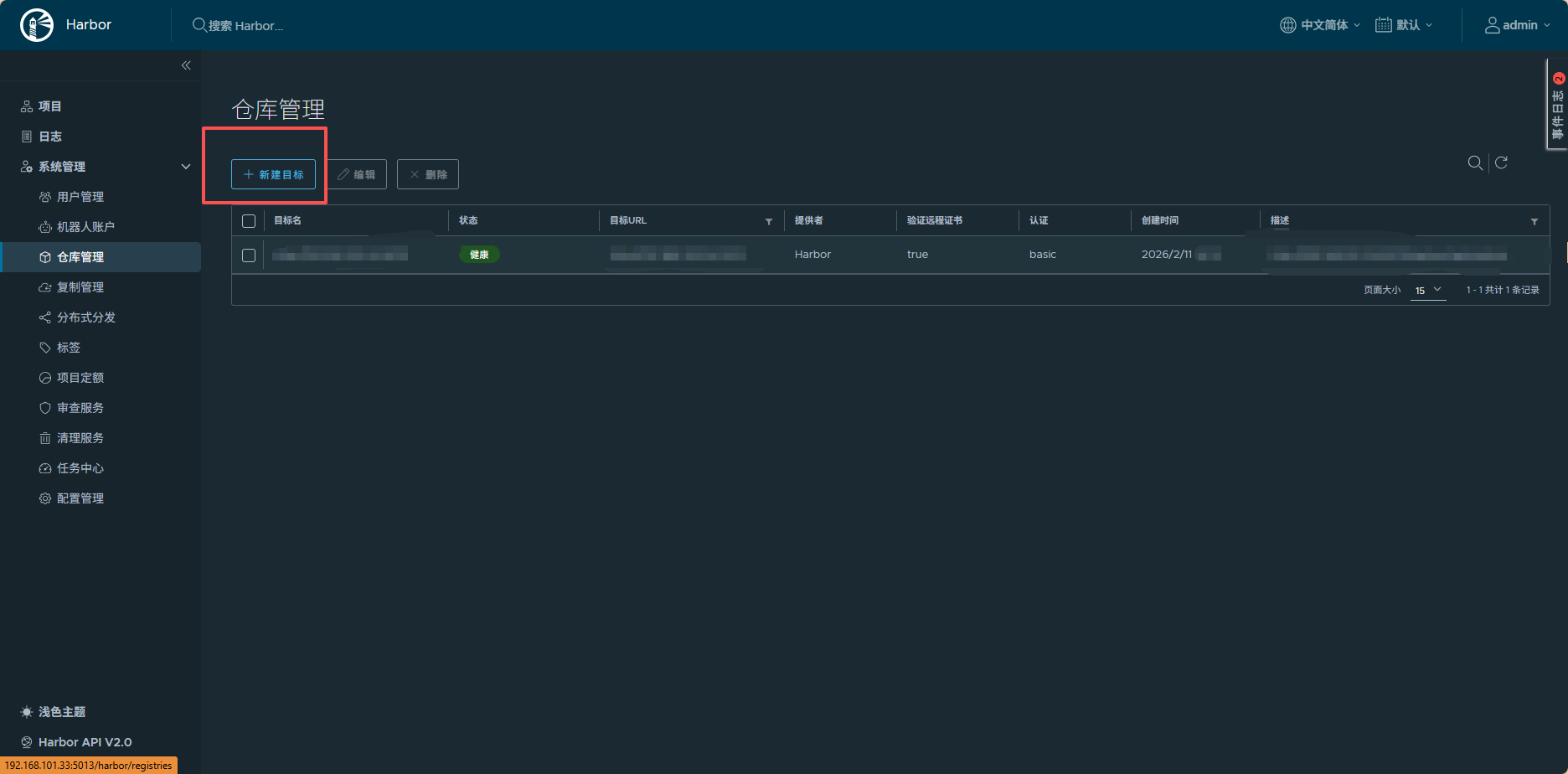Click the user avatar icon beside admin
This screenshot has width=1568, height=774.
[1492, 25]
